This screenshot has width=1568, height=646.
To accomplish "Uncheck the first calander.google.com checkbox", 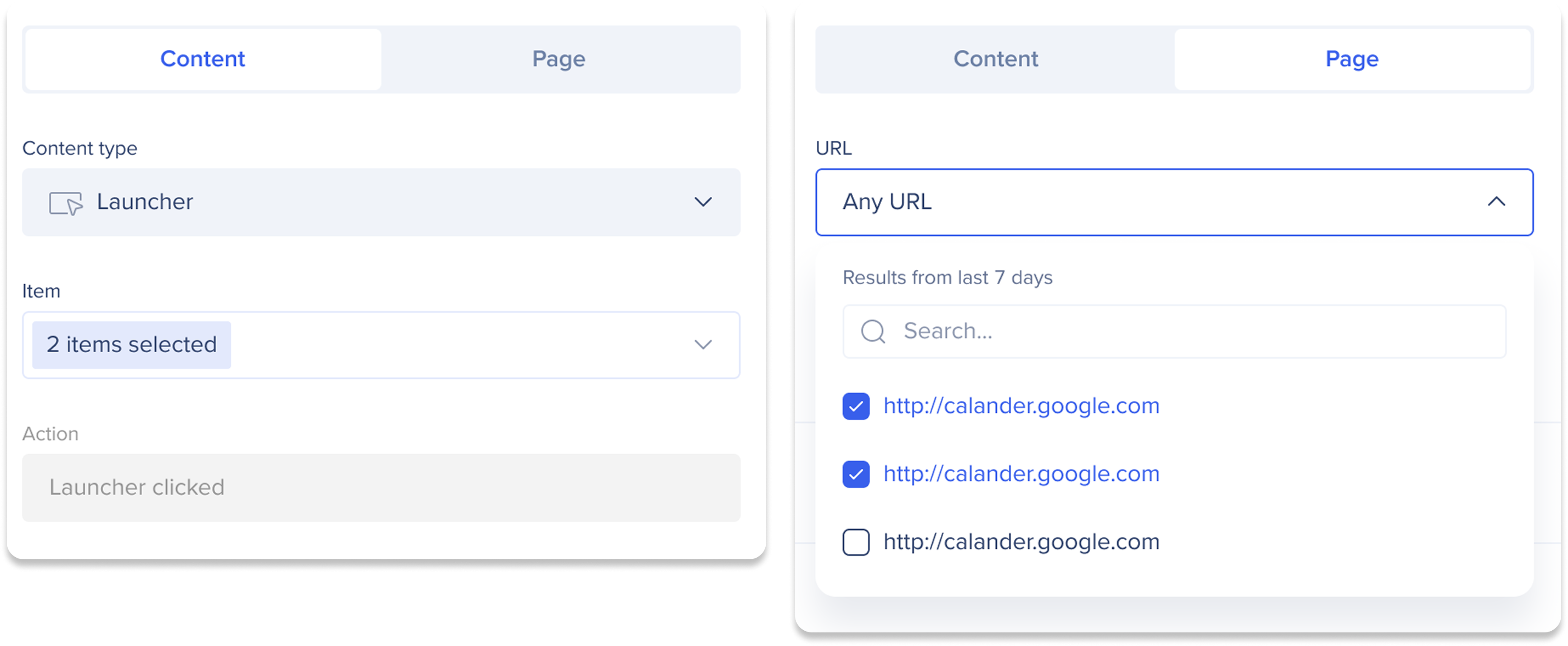I will (x=856, y=407).
